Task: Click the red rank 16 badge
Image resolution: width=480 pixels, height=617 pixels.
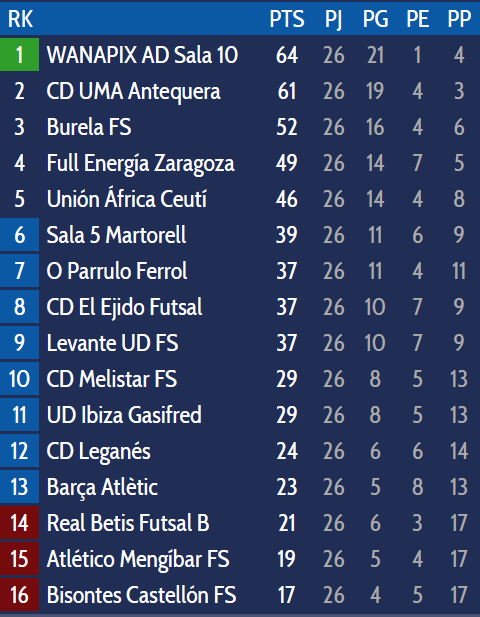Action: tap(19, 595)
